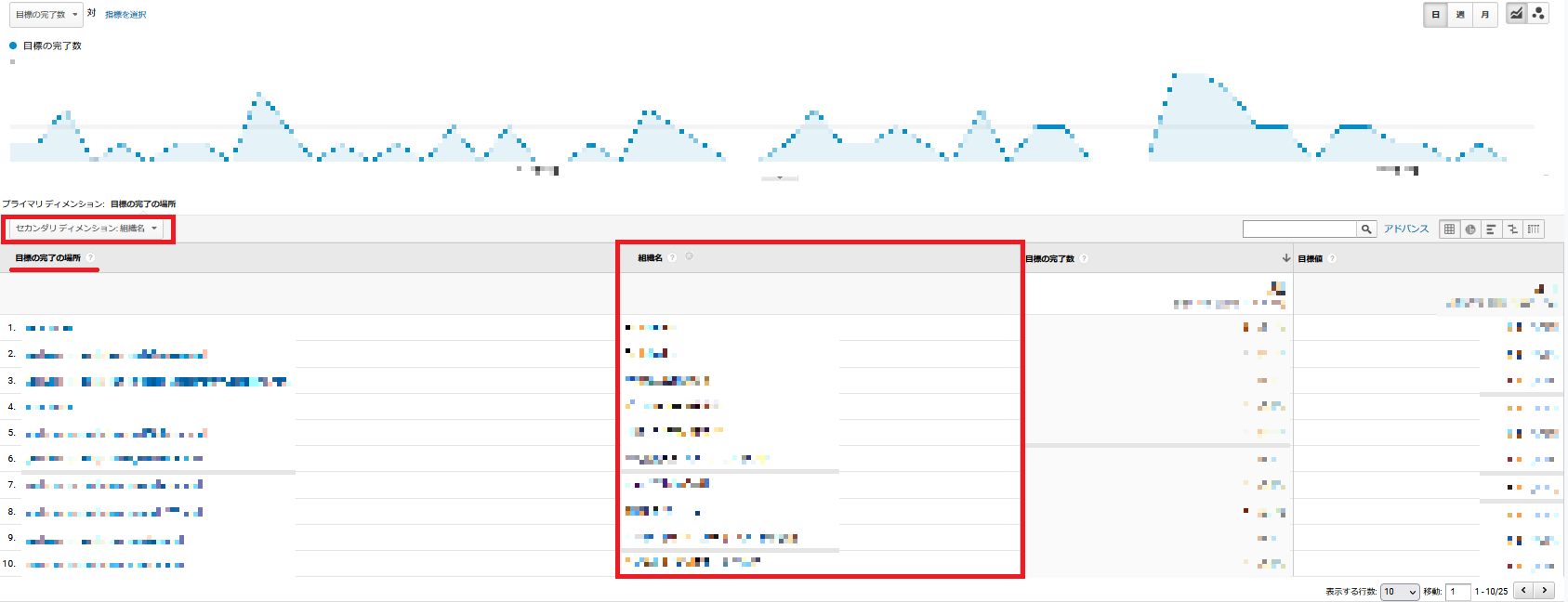Open the 表示する行数 rows selector
Screen dimensions: 1568x602
tap(1400, 592)
